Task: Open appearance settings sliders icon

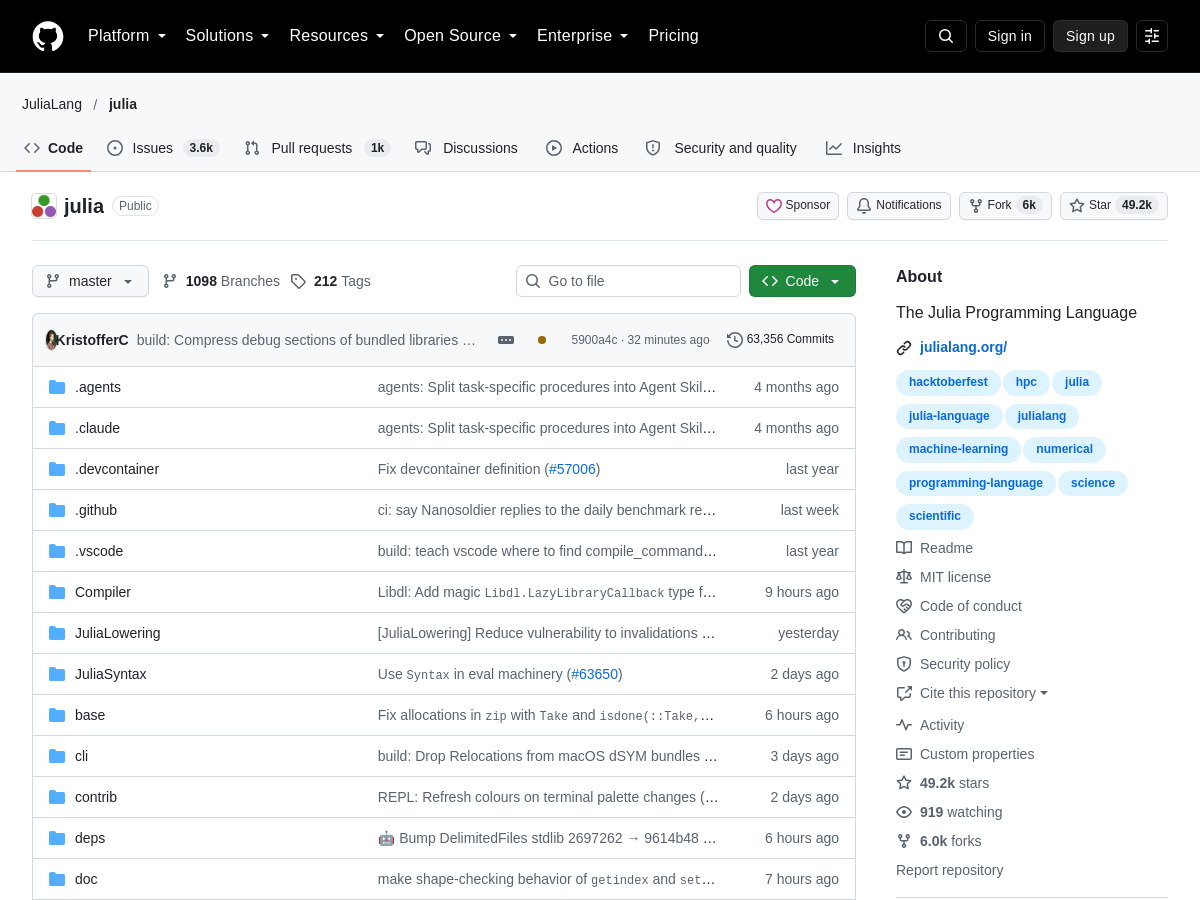Action: point(1152,36)
